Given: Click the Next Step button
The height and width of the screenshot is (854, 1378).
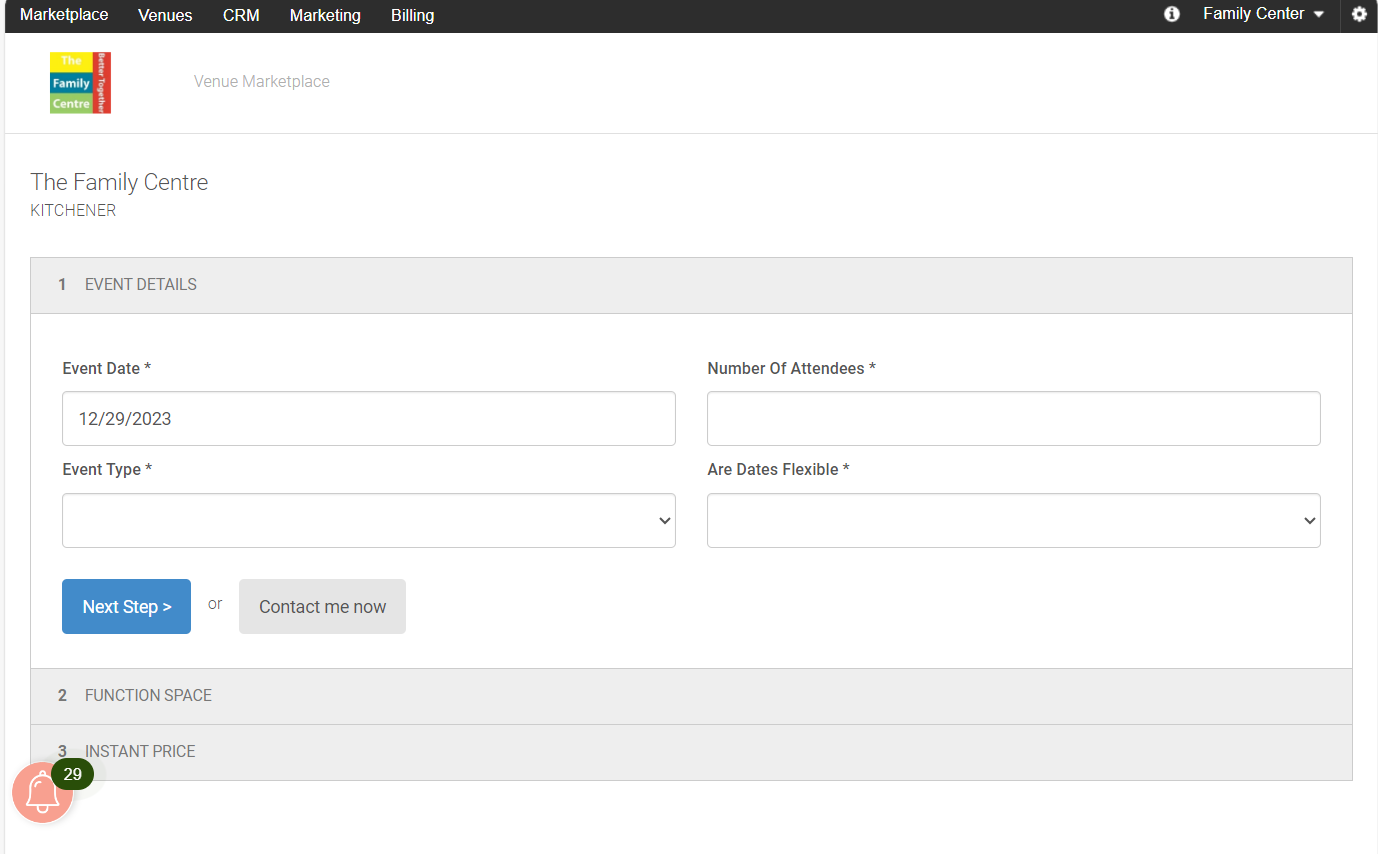Looking at the screenshot, I should tap(126, 606).
